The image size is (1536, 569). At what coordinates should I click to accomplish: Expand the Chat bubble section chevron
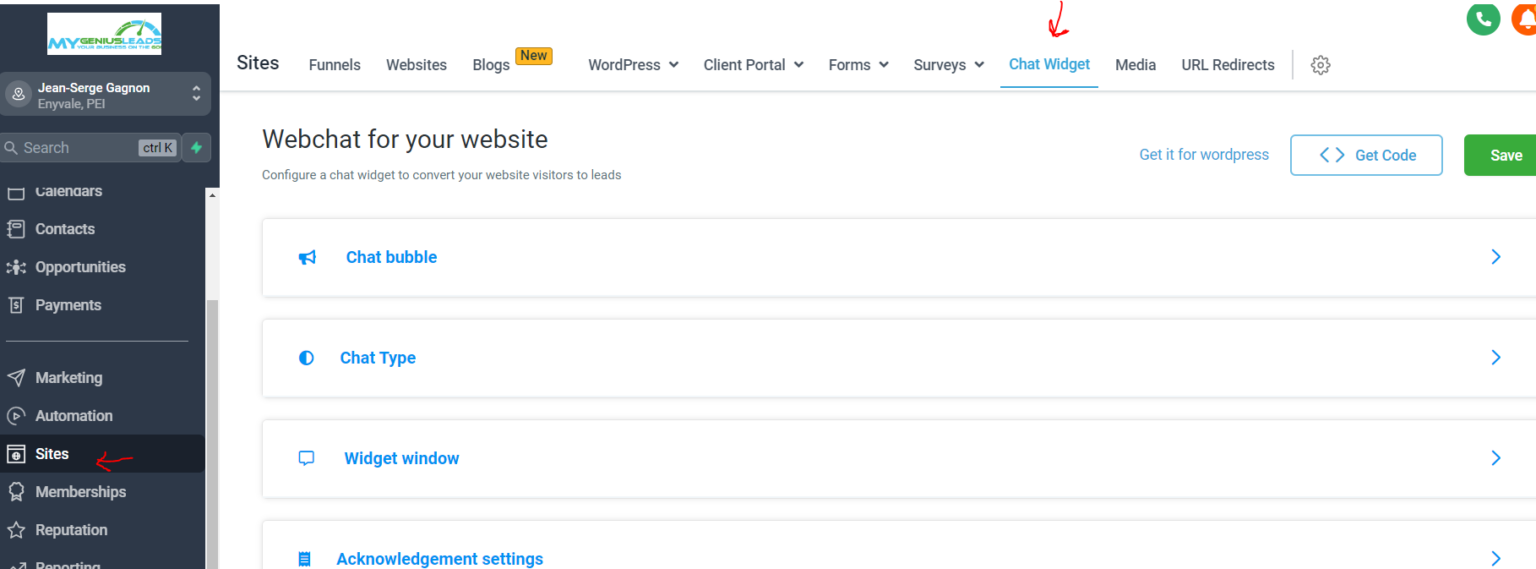1496,257
